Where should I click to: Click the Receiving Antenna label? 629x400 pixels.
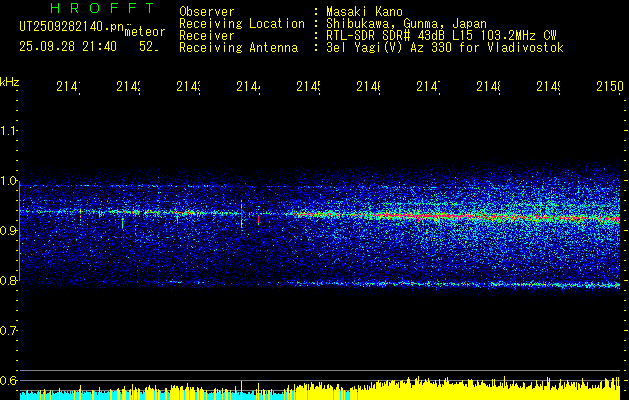tap(238, 48)
